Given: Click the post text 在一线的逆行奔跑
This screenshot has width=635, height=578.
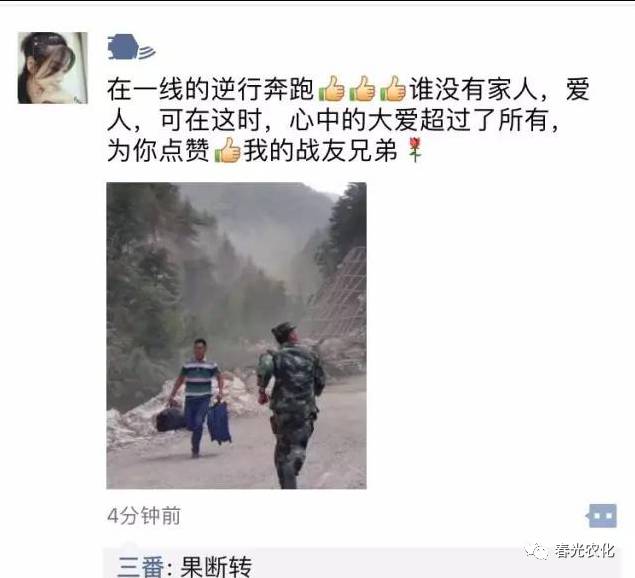Looking at the screenshot, I should [x=211, y=89].
